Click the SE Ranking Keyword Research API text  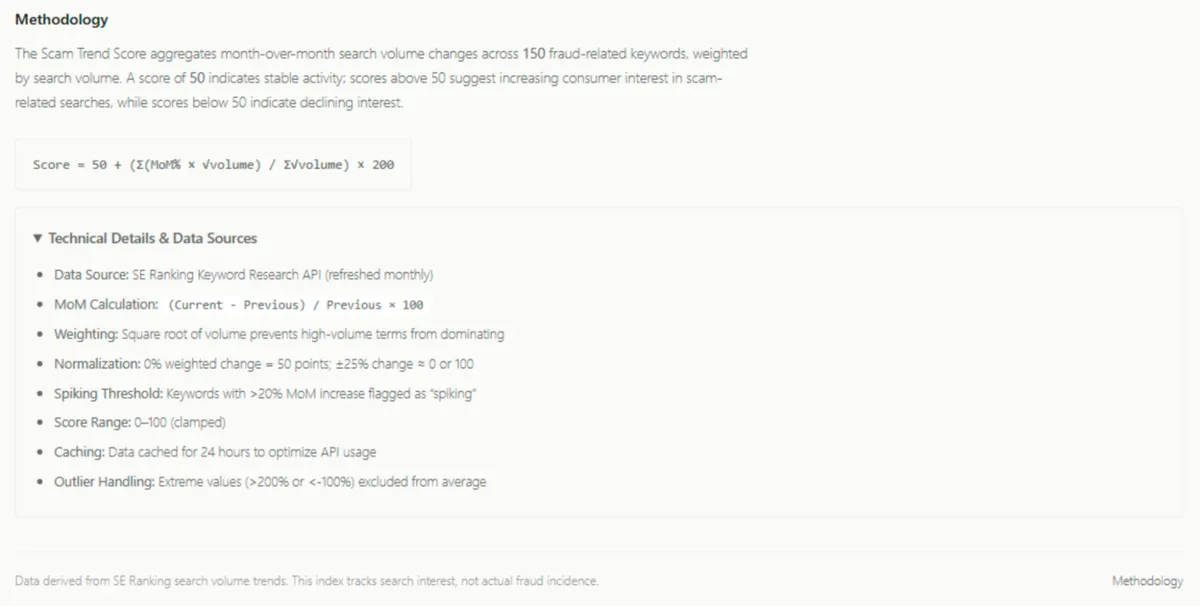[x=228, y=274]
